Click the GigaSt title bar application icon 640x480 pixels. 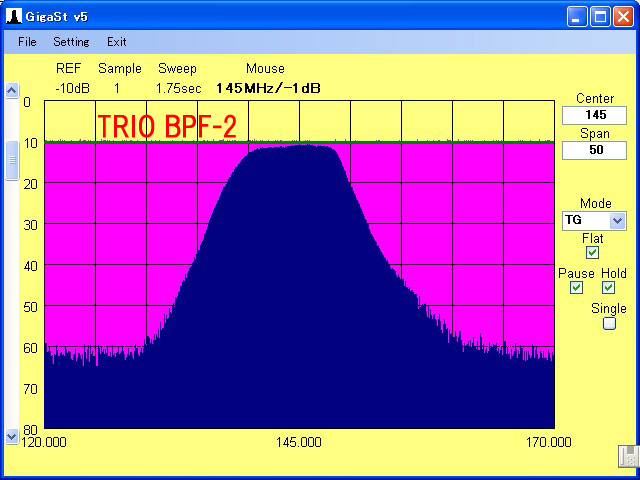coord(14,16)
